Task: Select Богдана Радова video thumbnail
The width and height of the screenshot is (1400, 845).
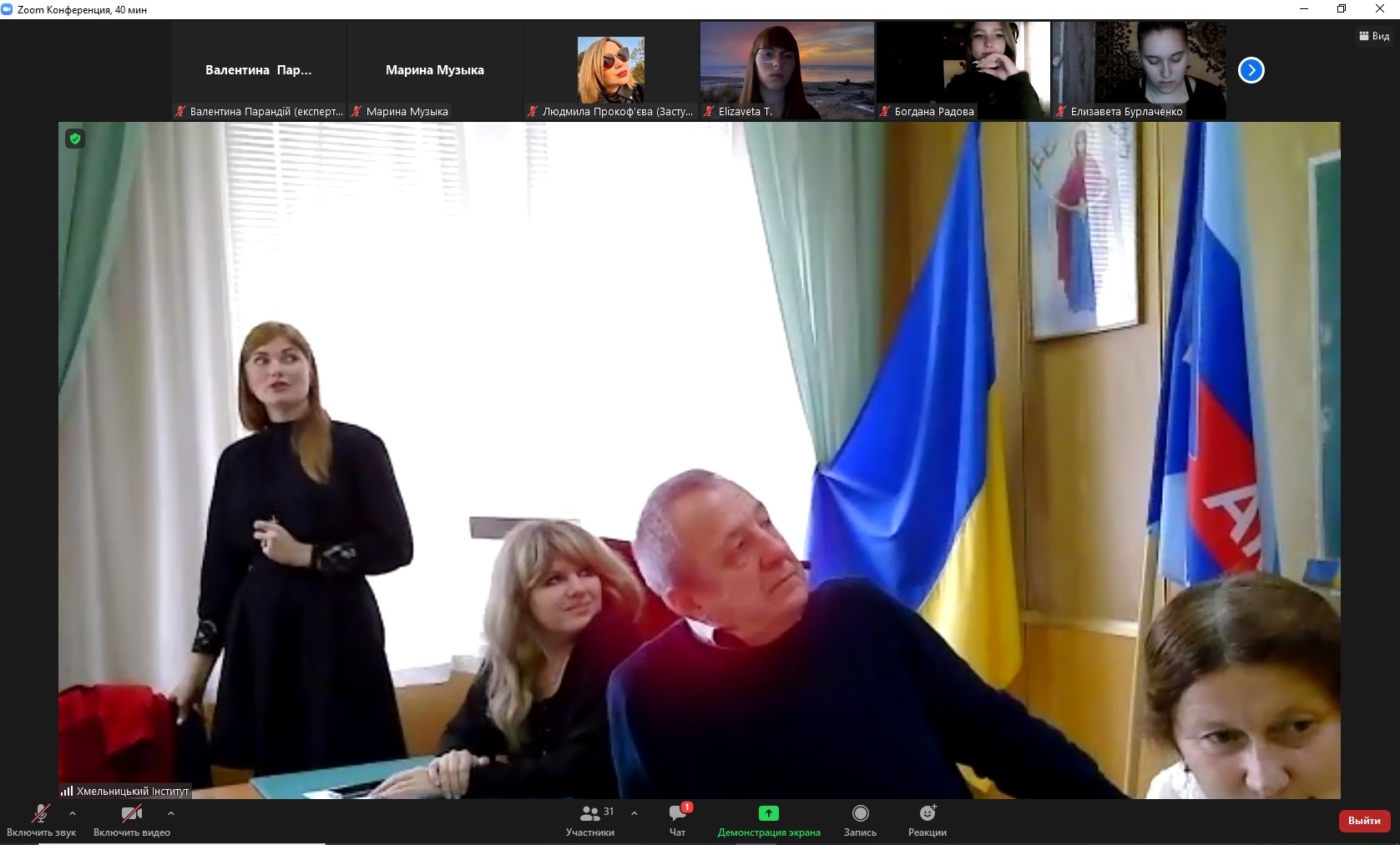Action: (963, 70)
